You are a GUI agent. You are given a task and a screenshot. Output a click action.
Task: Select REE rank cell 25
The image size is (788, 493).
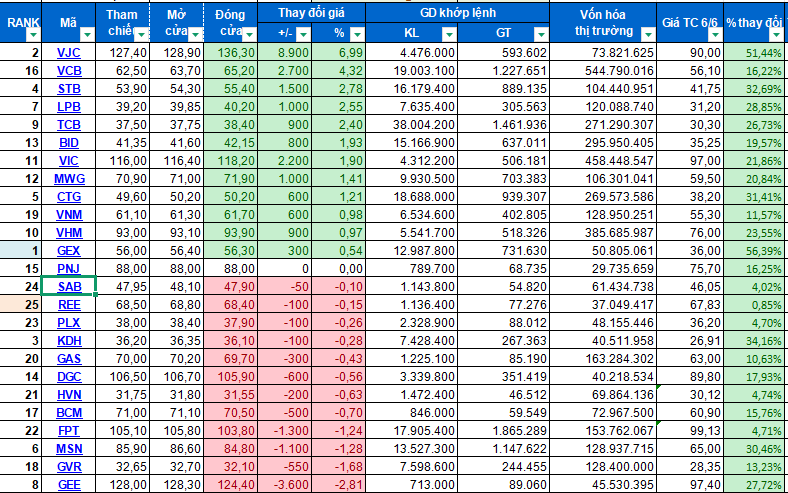pos(21,305)
